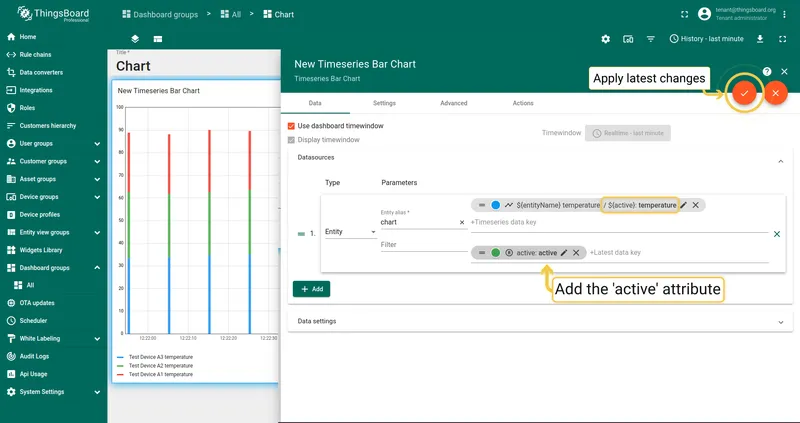Edit the active data key pencil icon
Screen dimensions: 800x423
[564, 253]
